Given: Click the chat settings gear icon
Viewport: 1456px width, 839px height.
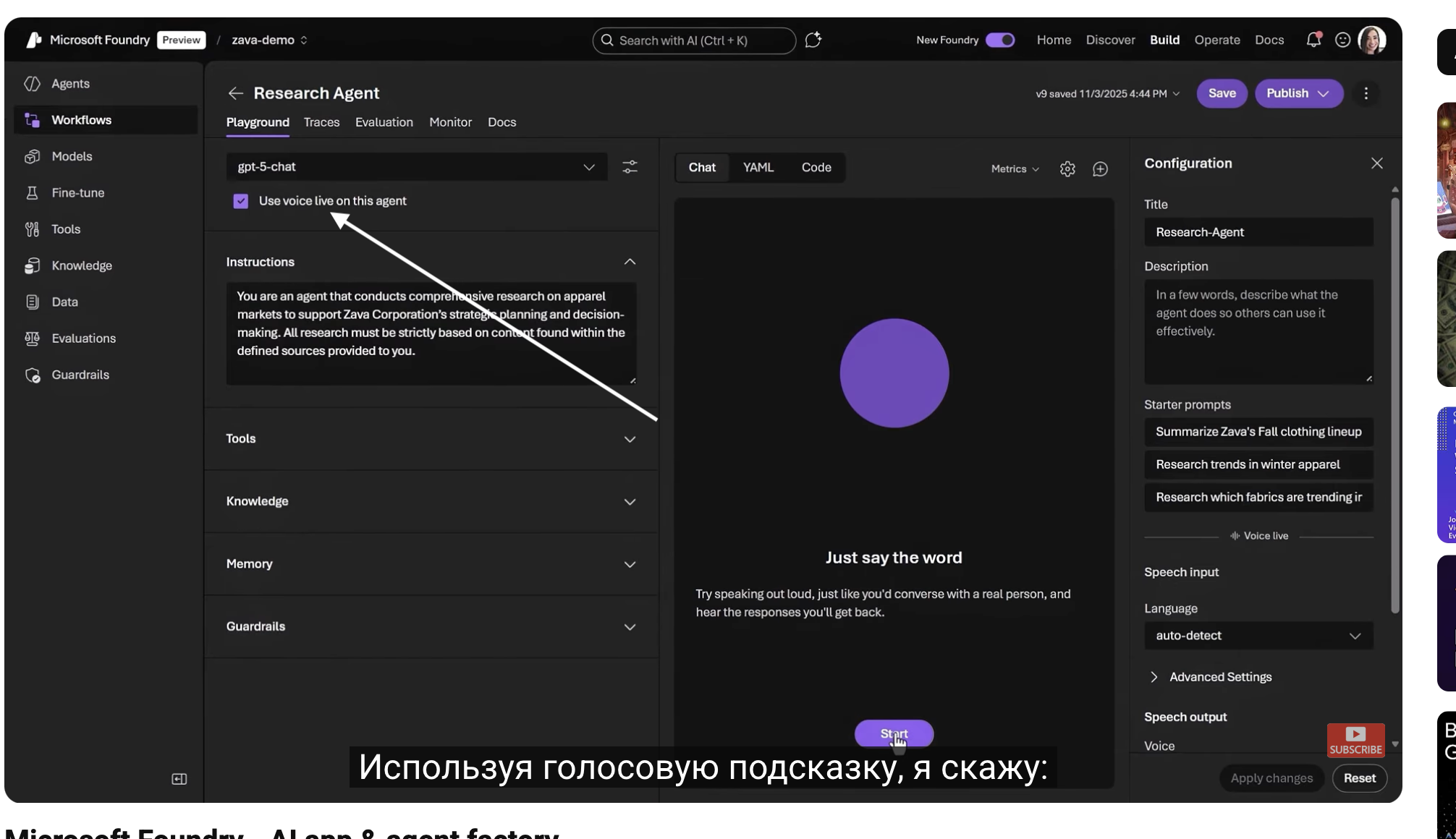Looking at the screenshot, I should (1067, 169).
